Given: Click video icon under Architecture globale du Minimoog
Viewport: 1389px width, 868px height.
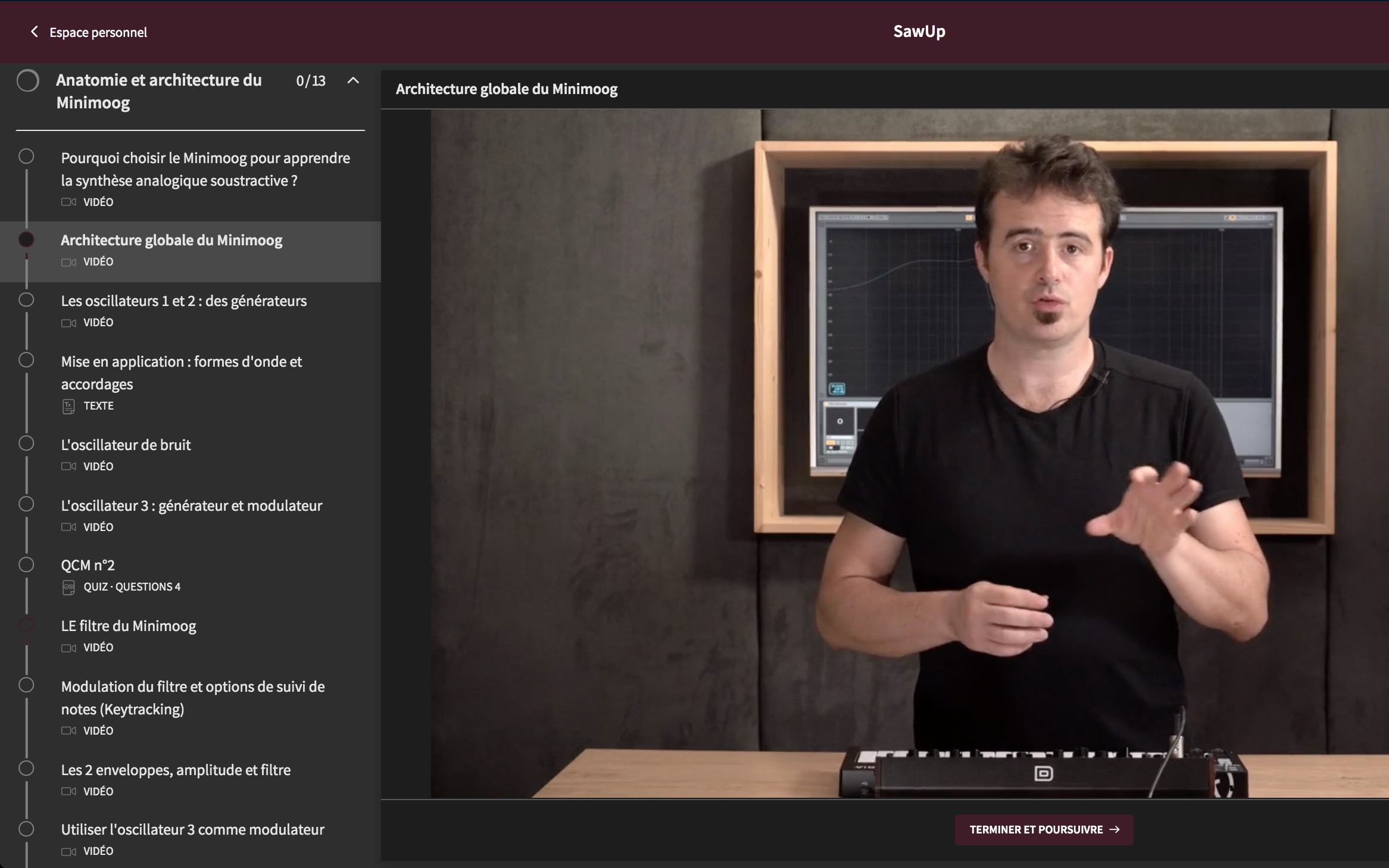Looking at the screenshot, I should tap(68, 262).
